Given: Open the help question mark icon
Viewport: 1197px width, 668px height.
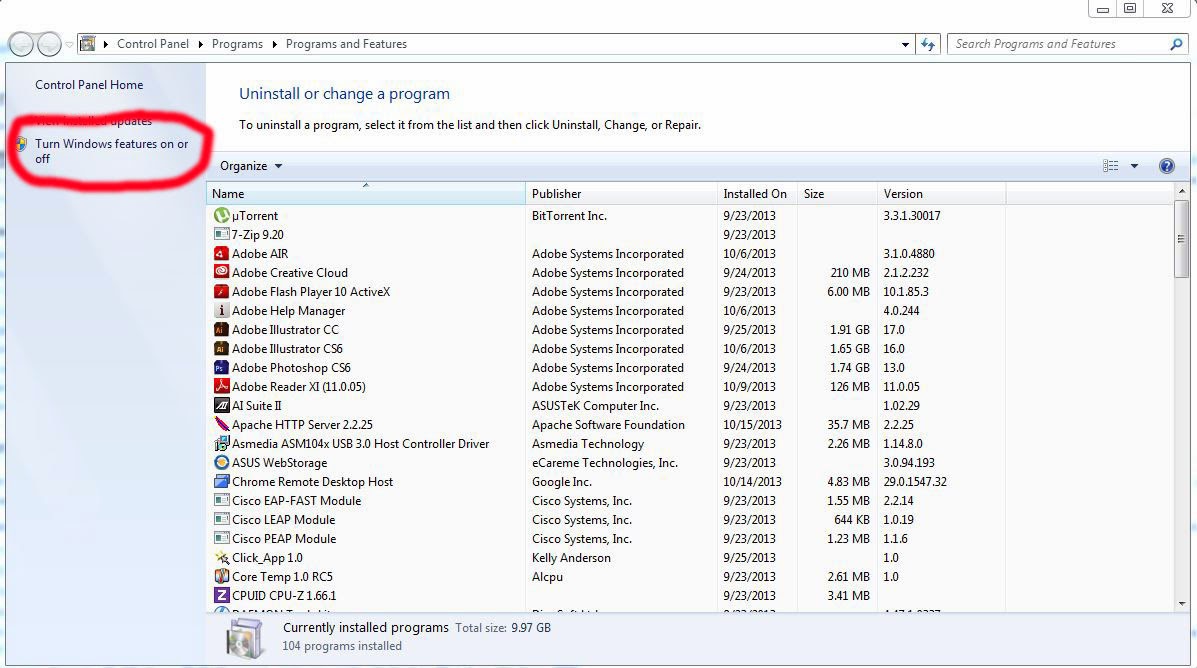Looking at the screenshot, I should [1166, 166].
